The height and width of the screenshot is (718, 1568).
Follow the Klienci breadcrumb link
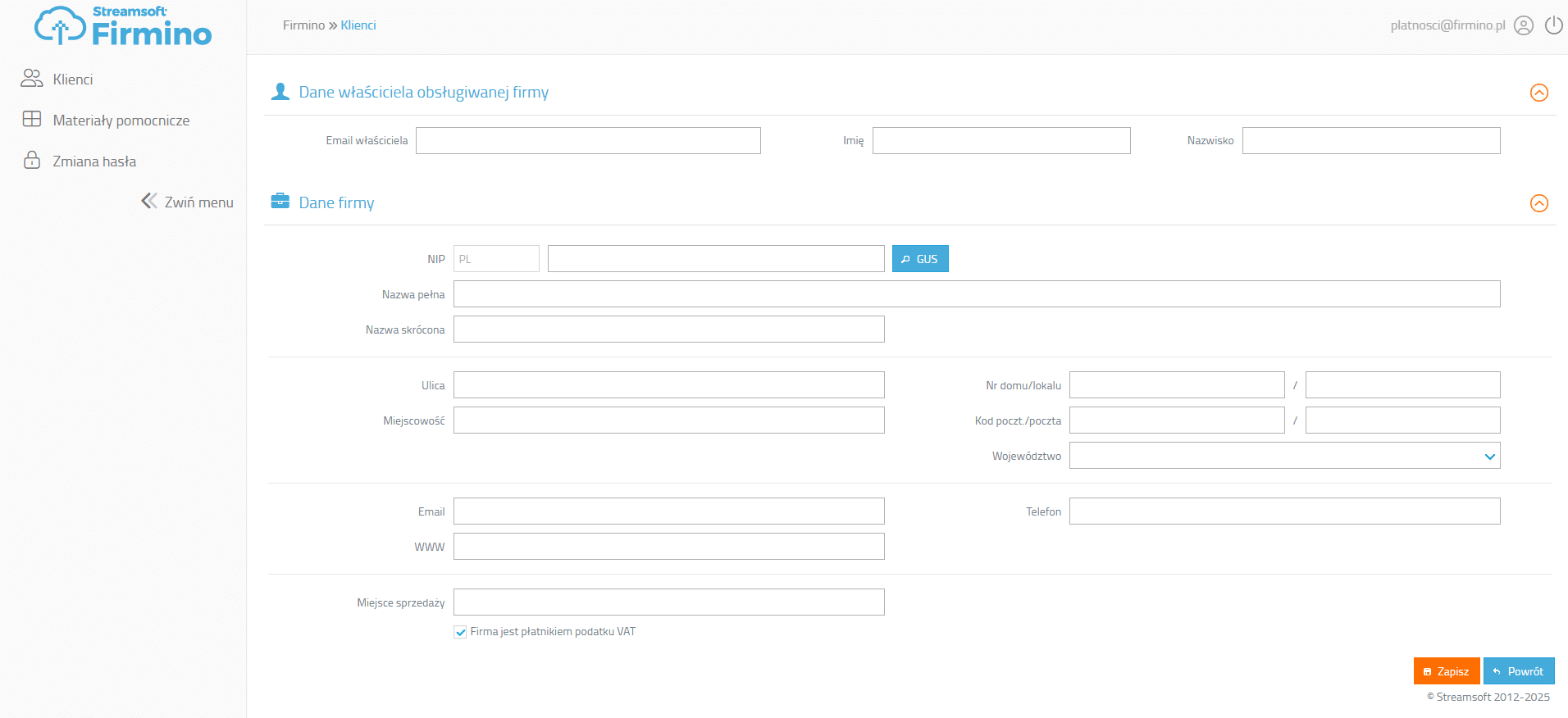[x=358, y=25]
